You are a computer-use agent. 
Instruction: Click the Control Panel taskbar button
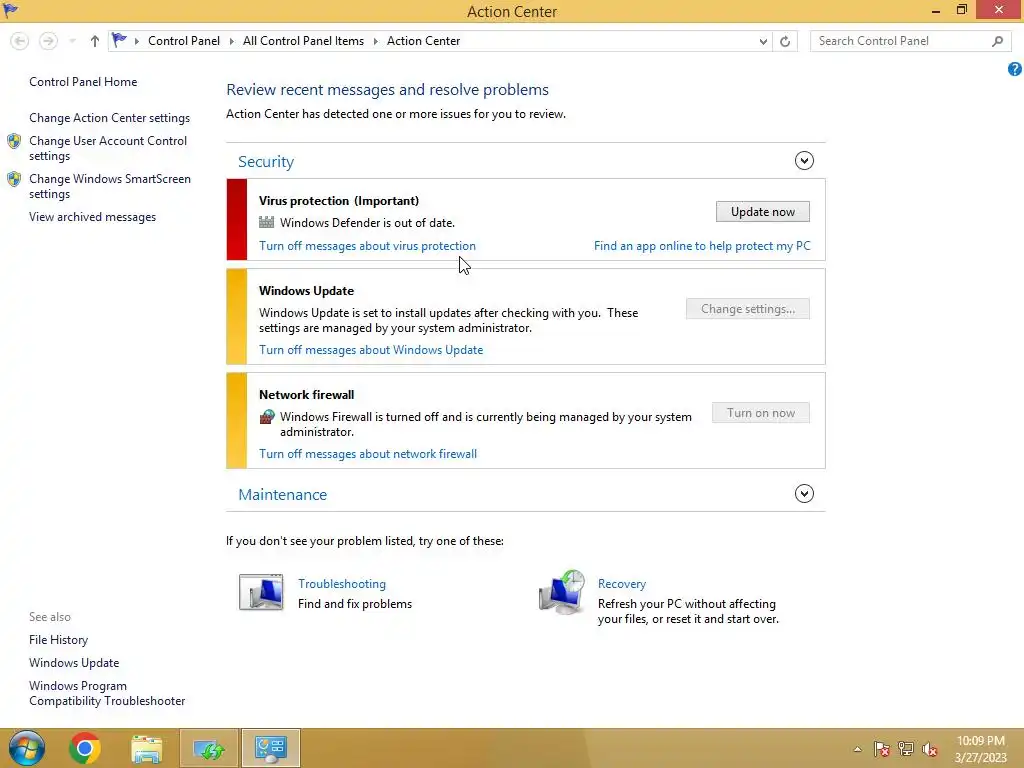click(x=270, y=748)
